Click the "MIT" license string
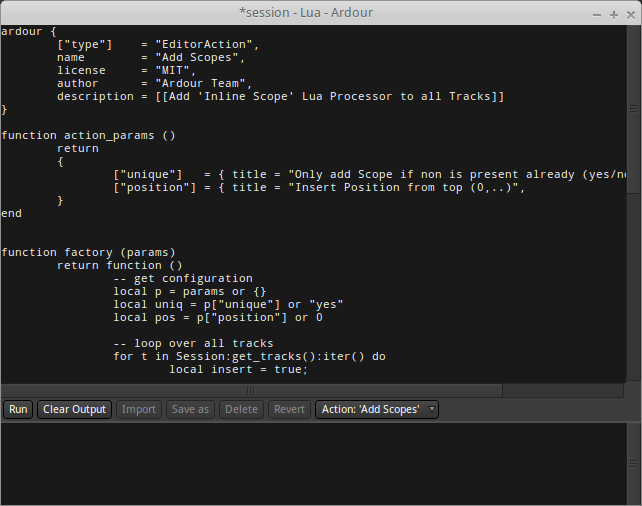The height and width of the screenshot is (506, 642). 172,70
